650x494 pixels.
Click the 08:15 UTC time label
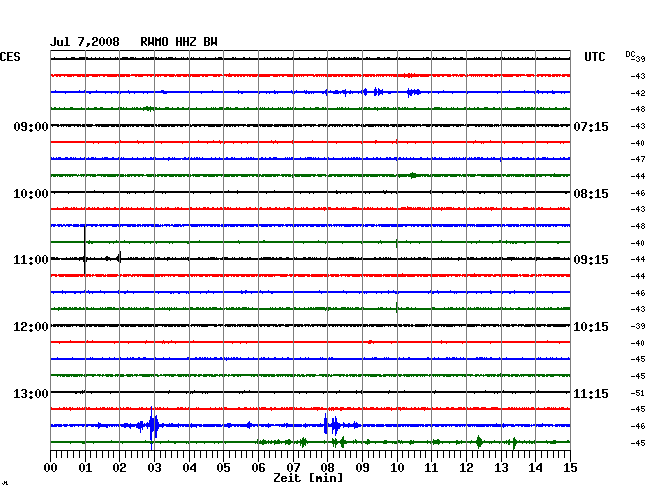coord(591,194)
